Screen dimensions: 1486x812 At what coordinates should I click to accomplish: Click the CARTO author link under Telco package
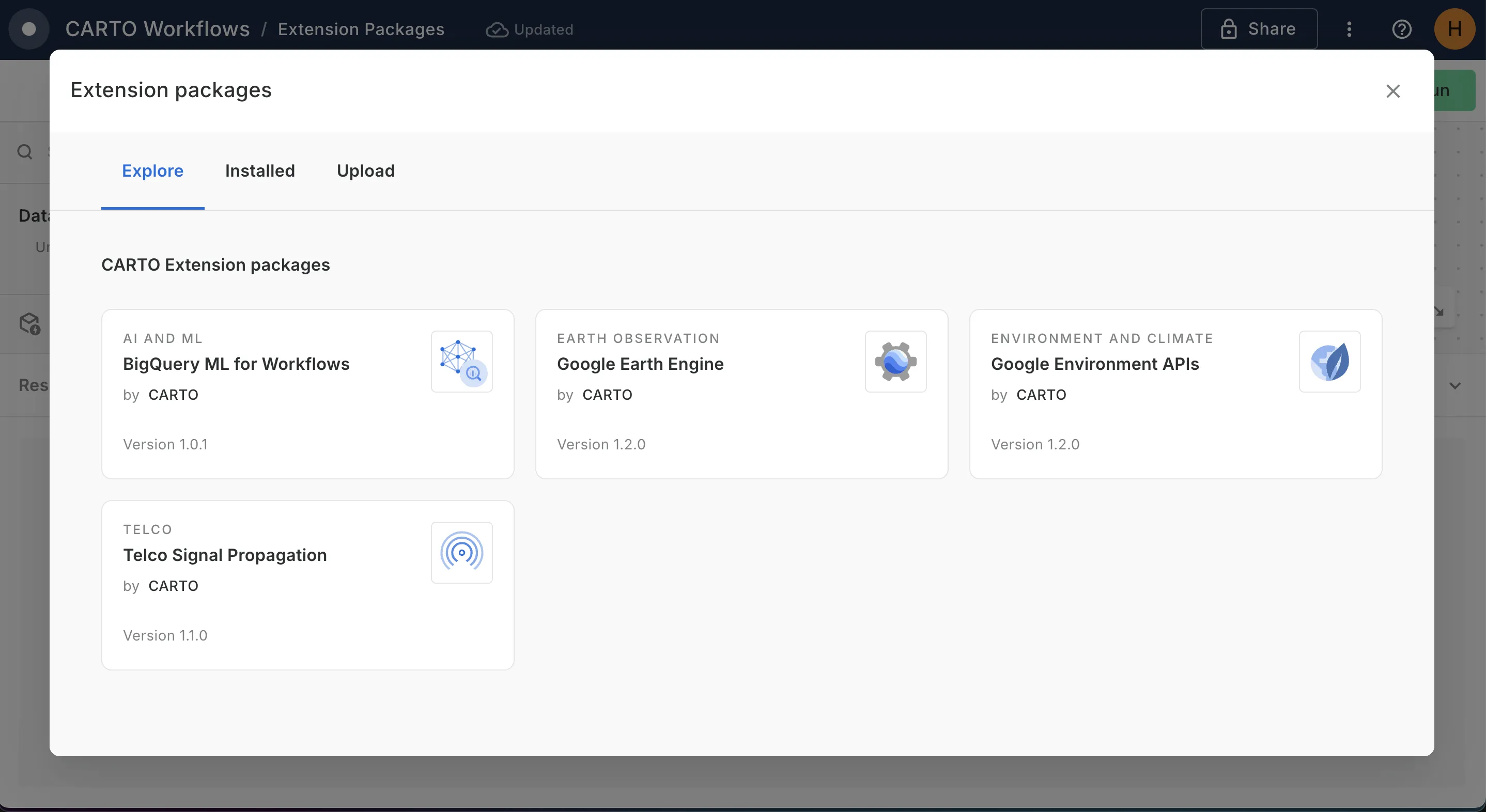click(x=174, y=586)
